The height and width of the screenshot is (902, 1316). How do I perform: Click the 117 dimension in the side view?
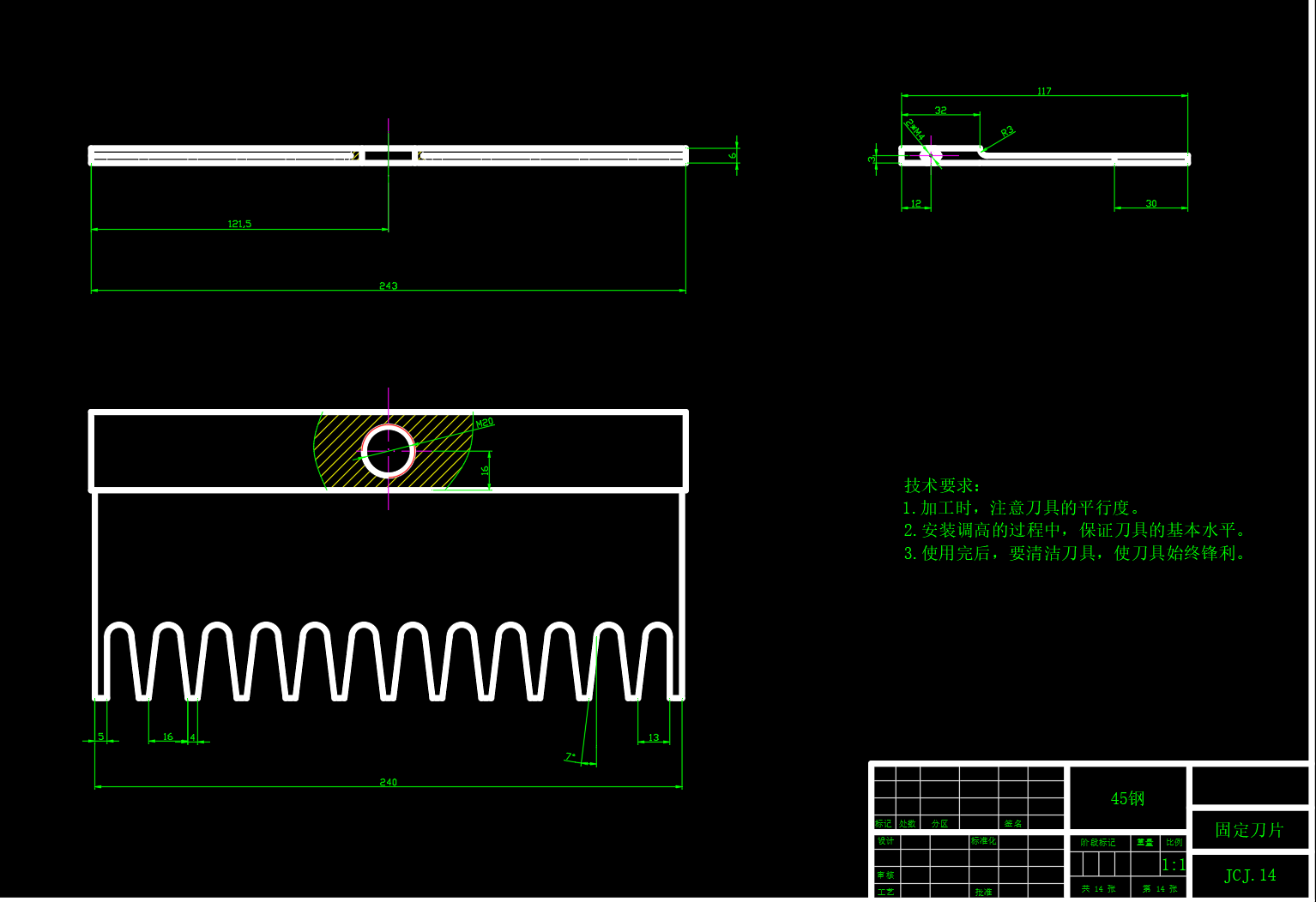pyautogui.click(x=1043, y=91)
